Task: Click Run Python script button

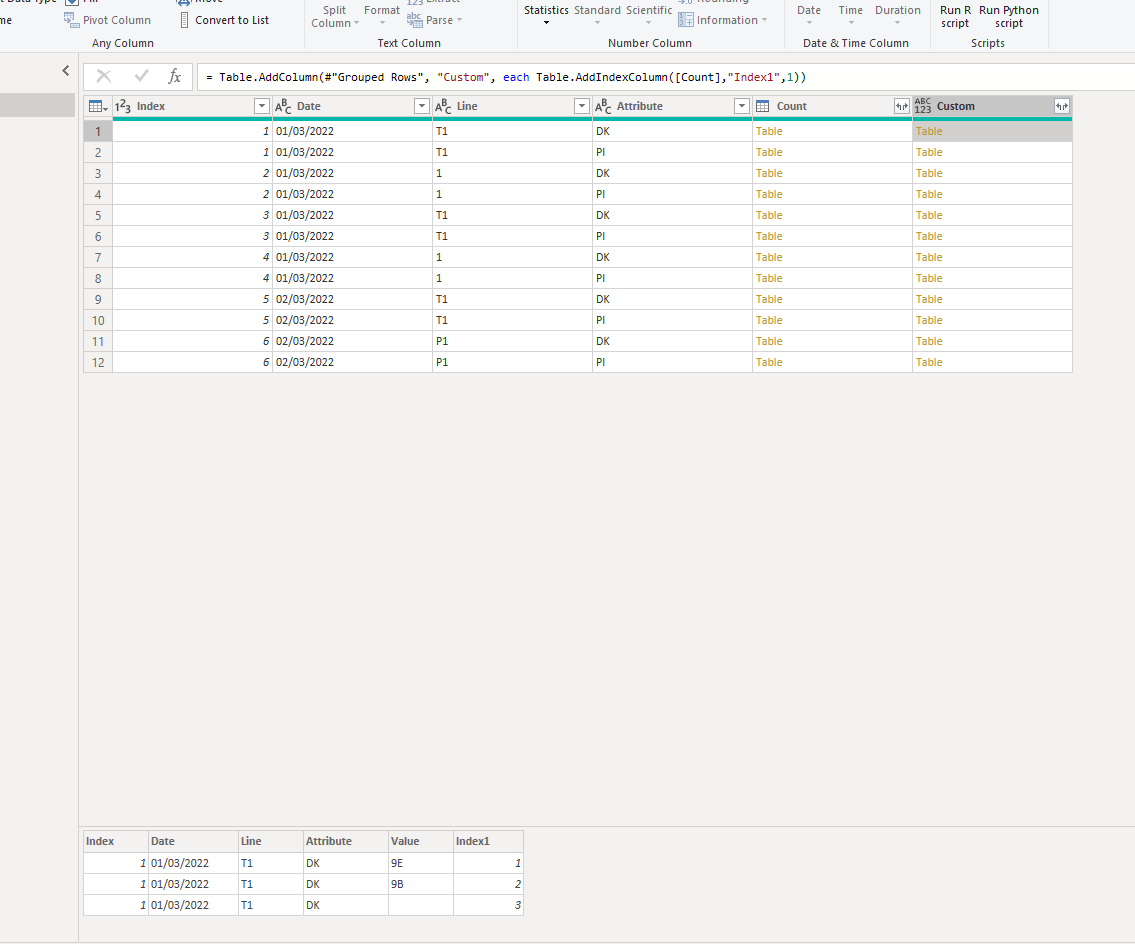Action: pyautogui.click(x=1008, y=17)
